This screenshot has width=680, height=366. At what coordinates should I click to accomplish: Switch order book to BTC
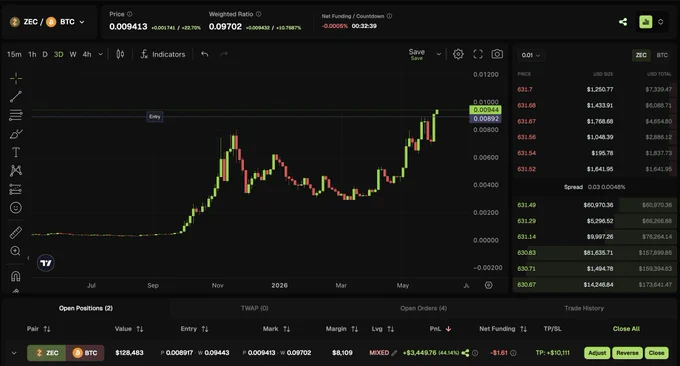(x=662, y=55)
